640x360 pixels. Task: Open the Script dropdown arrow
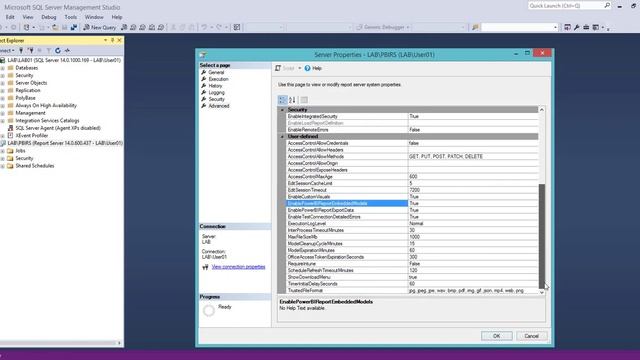(299, 68)
